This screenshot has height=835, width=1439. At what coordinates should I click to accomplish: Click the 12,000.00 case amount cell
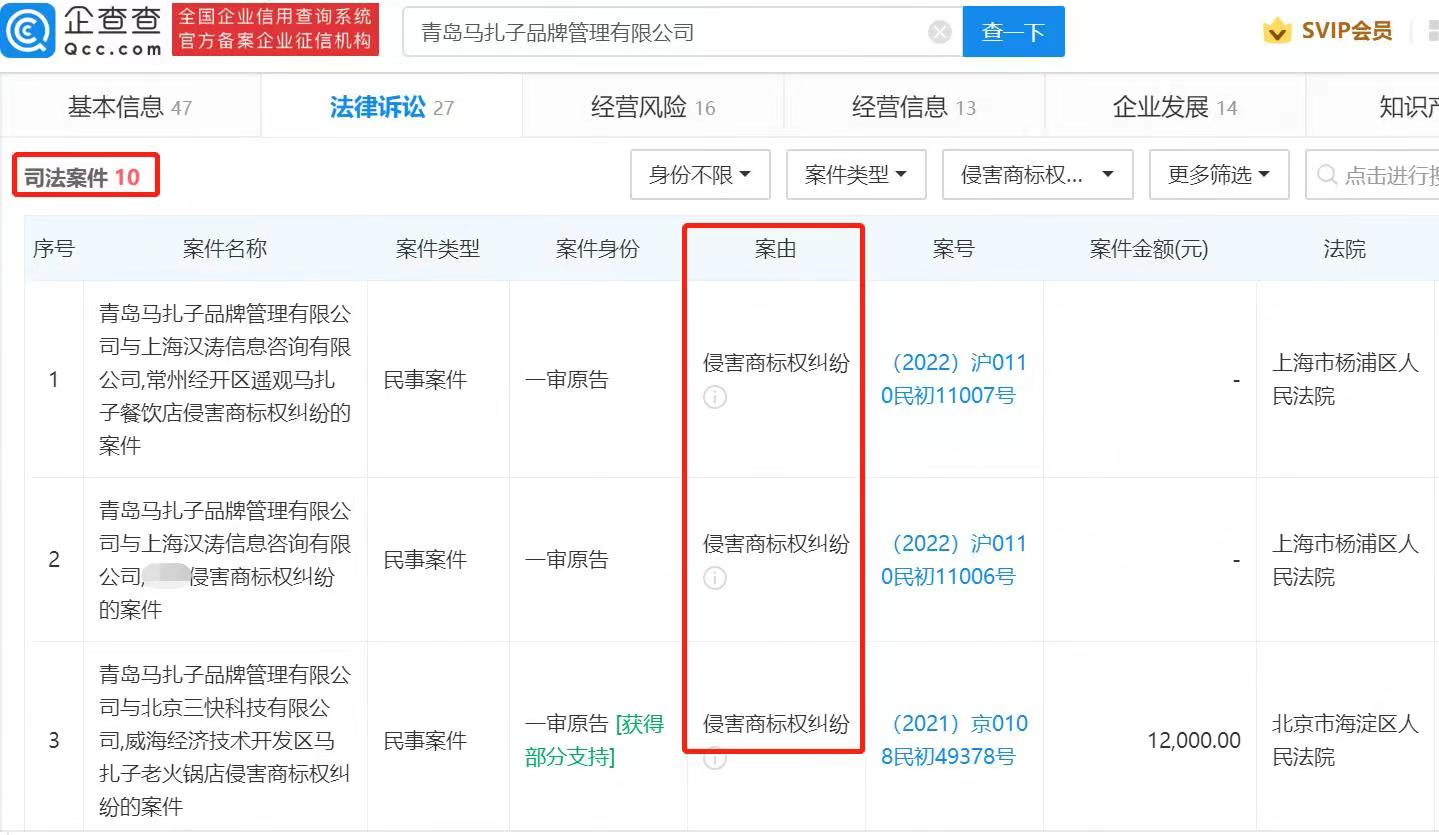click(1194, 740)
